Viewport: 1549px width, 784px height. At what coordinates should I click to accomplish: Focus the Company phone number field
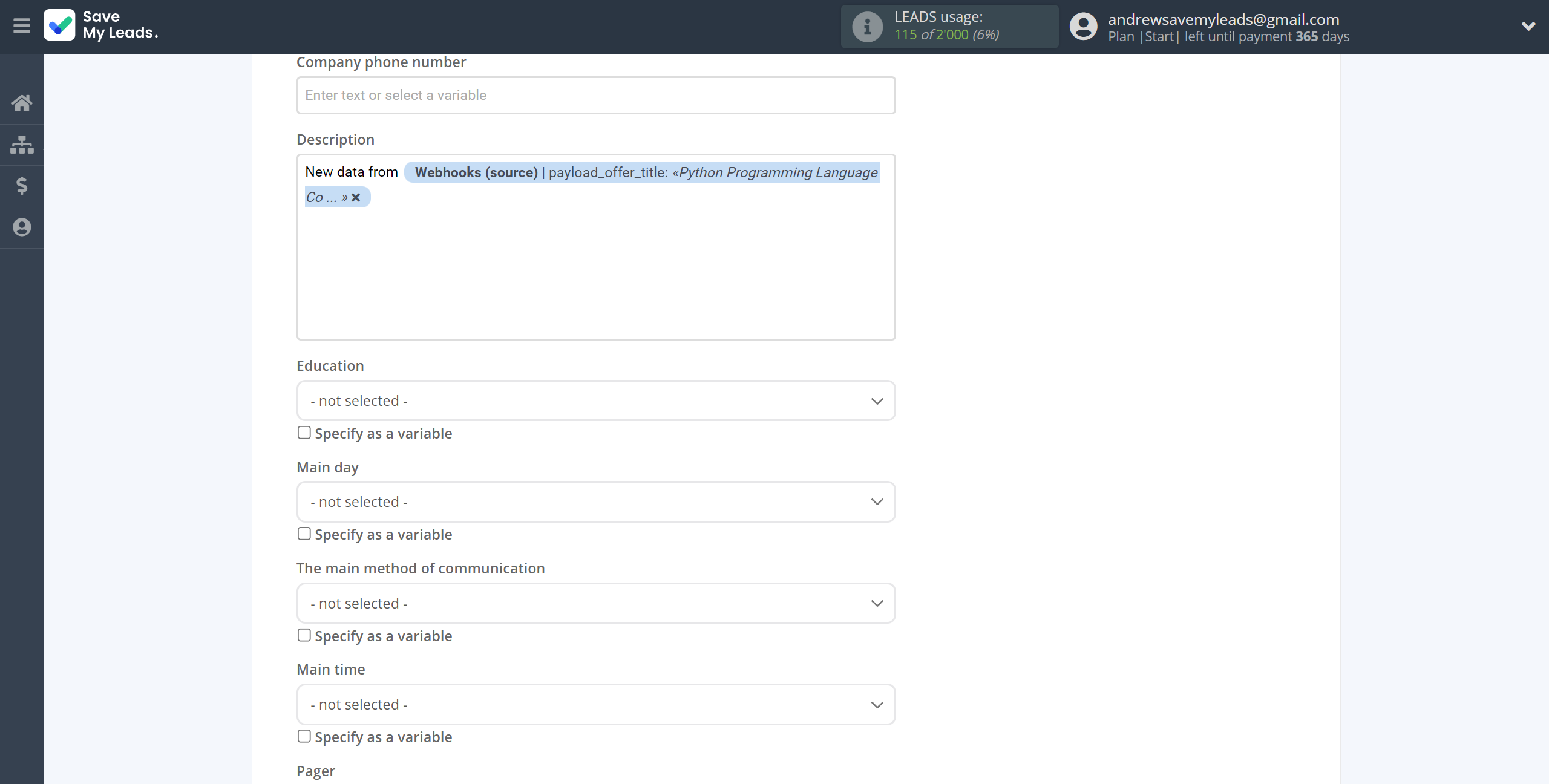(596, 95)
